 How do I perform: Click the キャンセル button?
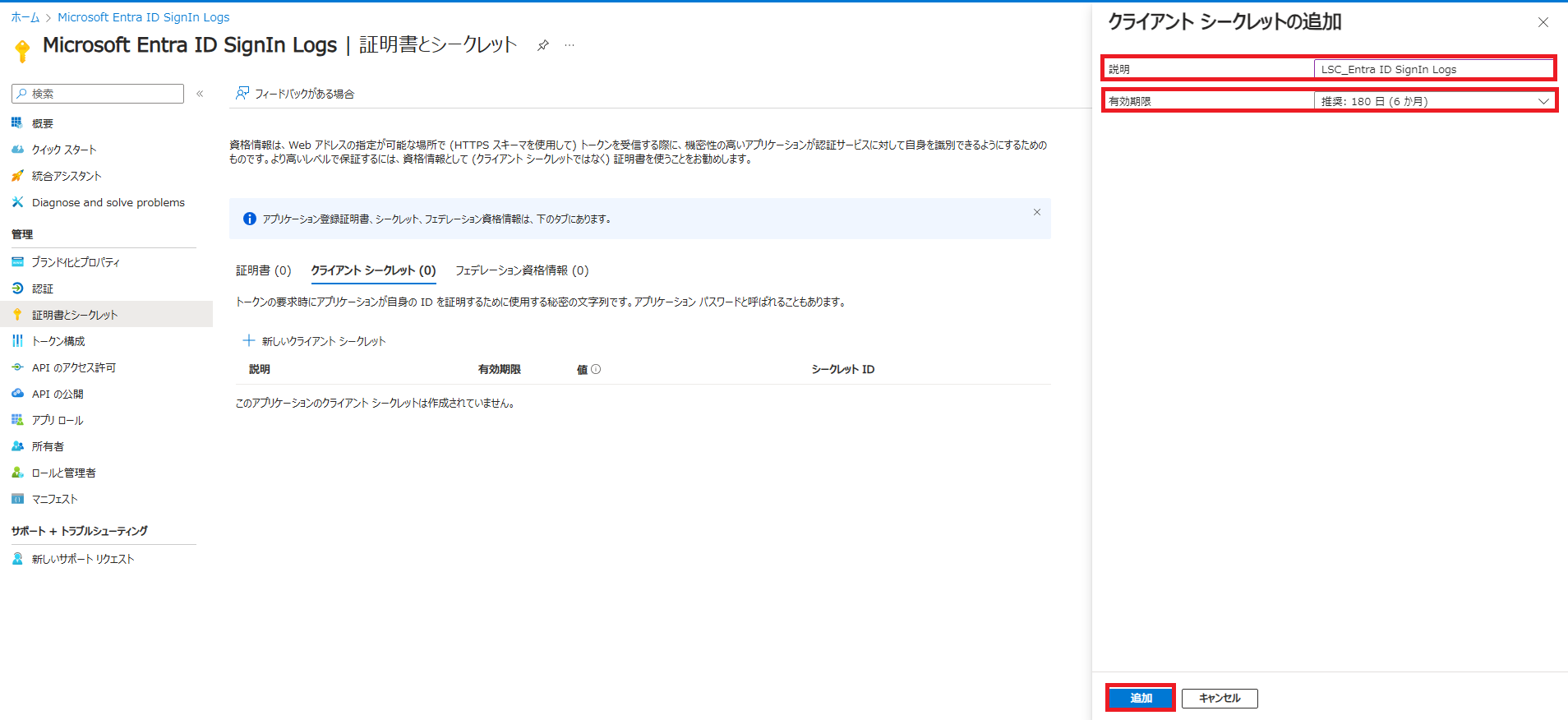coord(1220,698)
